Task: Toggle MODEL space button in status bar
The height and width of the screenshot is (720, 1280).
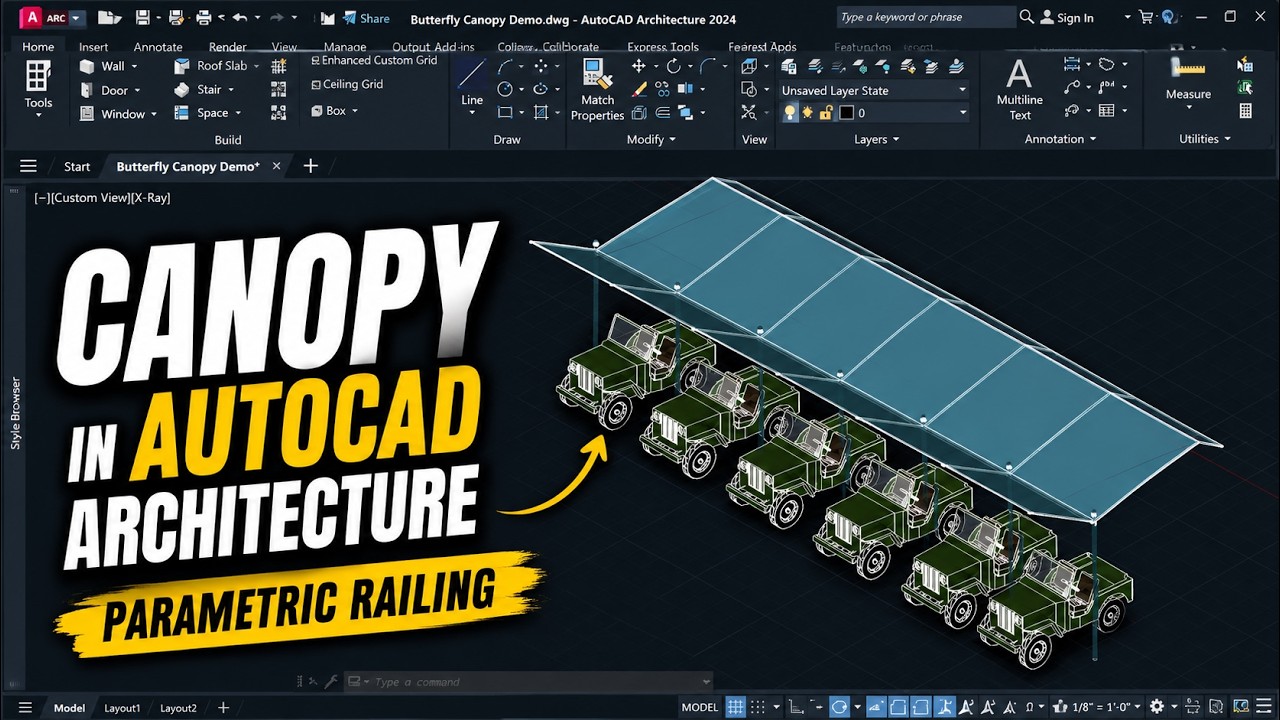Action: click(699, 707)
